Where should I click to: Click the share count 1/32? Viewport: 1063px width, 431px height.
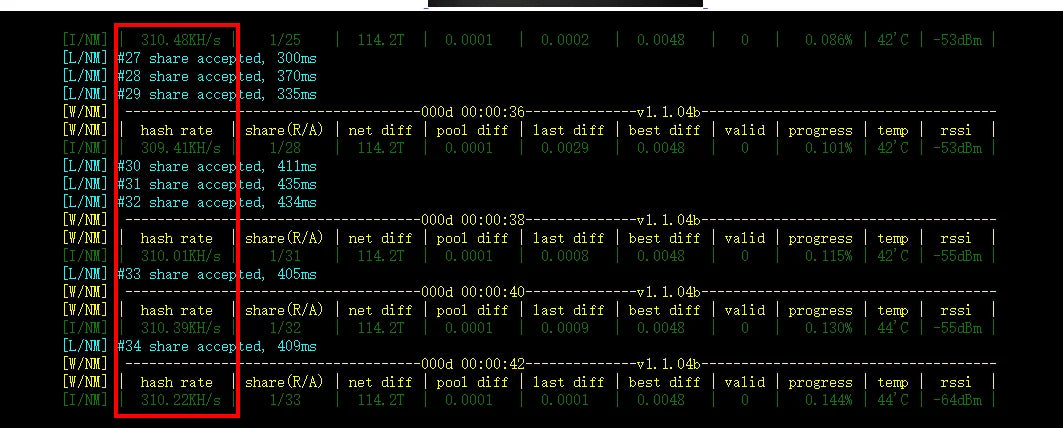coord(285,328)
